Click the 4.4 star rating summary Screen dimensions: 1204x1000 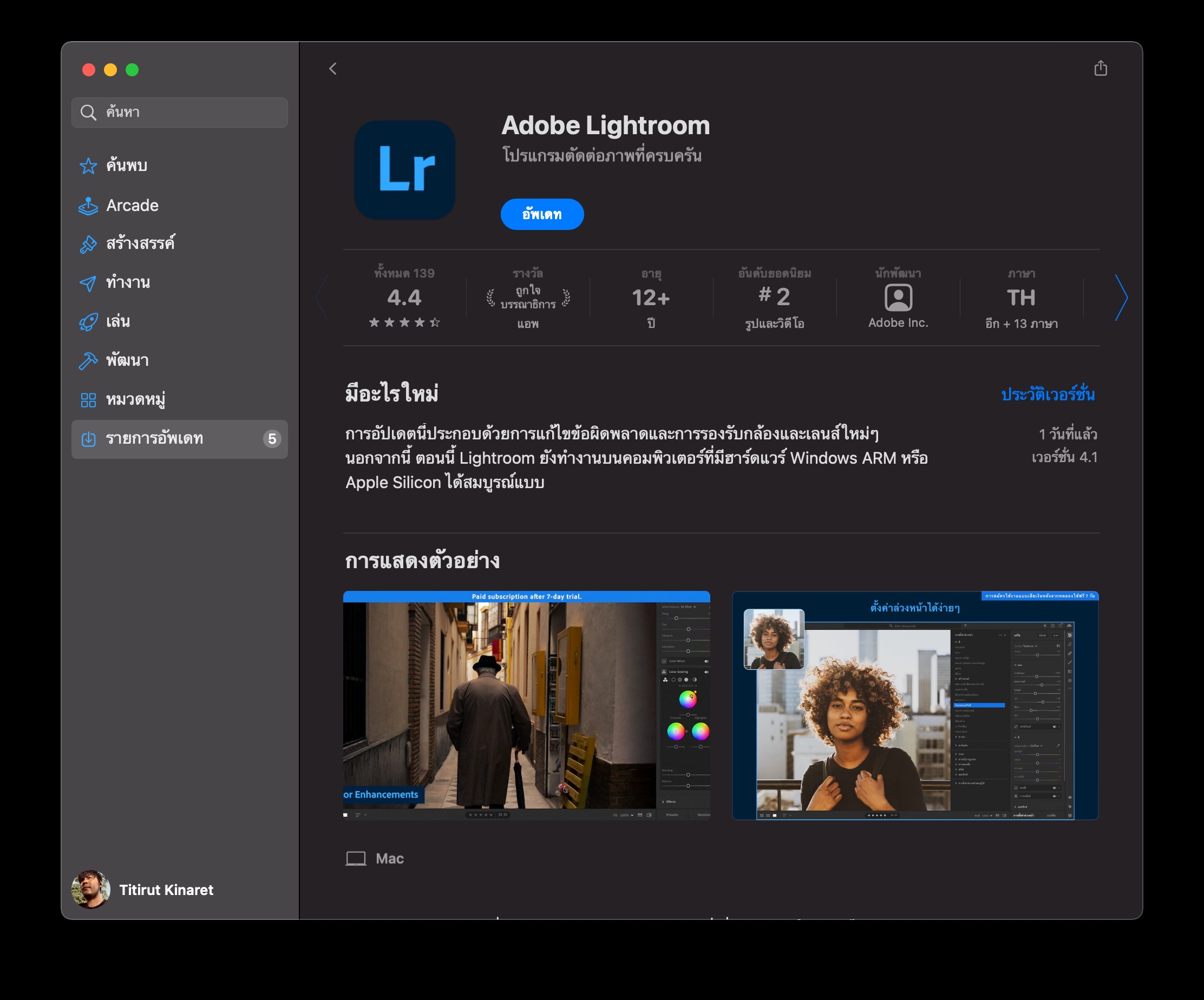[404, 298]
